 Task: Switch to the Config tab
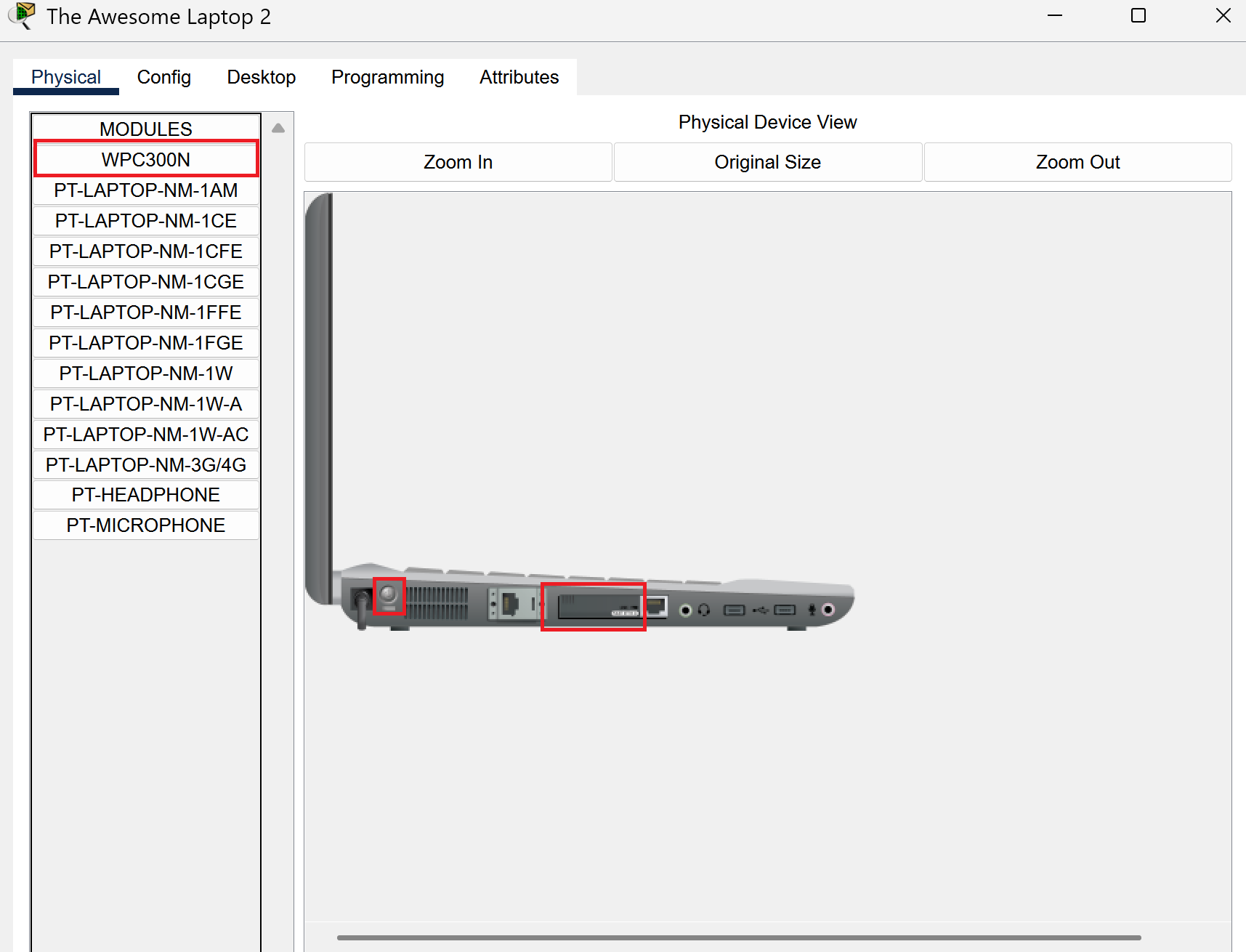(x=164, y=77)
